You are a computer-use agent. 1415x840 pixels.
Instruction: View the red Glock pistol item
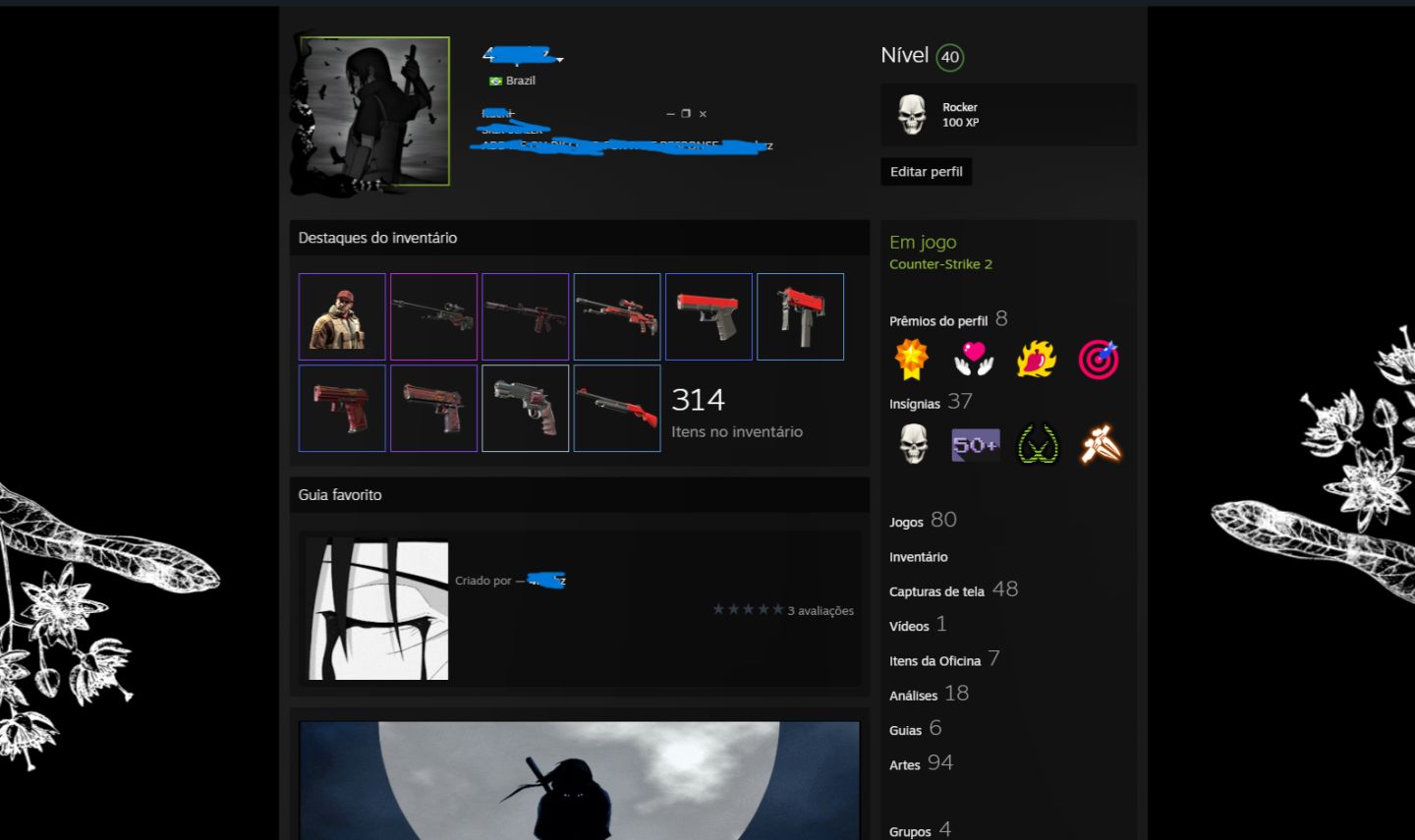coord(708,316)
